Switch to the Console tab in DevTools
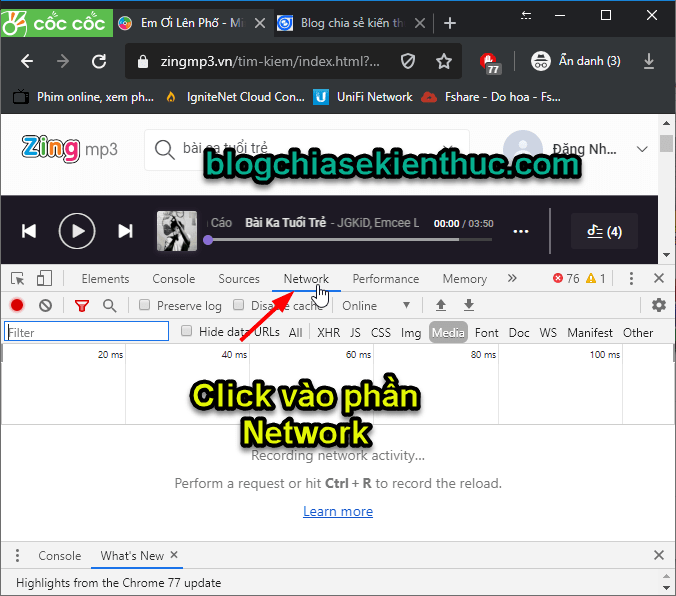The height and width of the screenshot is (596, 676). pos(174,279)
